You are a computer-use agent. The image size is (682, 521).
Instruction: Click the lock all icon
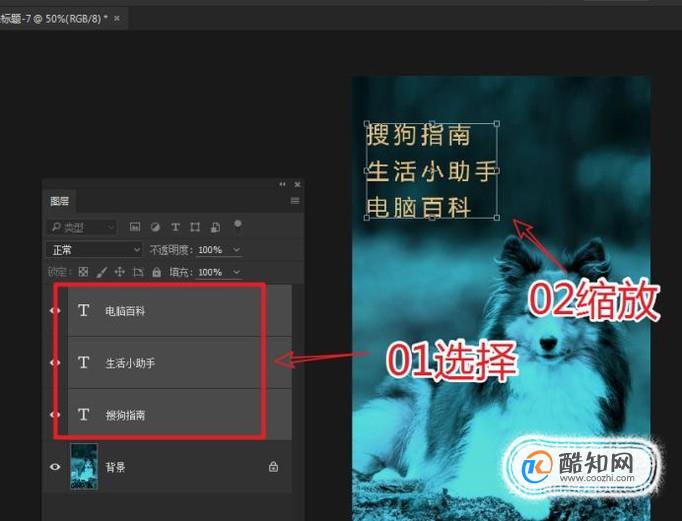click(x=157, y=272)
